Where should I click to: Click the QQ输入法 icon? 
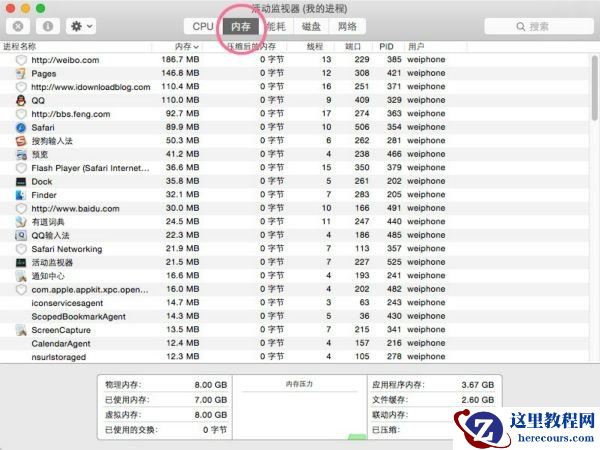[x=21, y=235]
